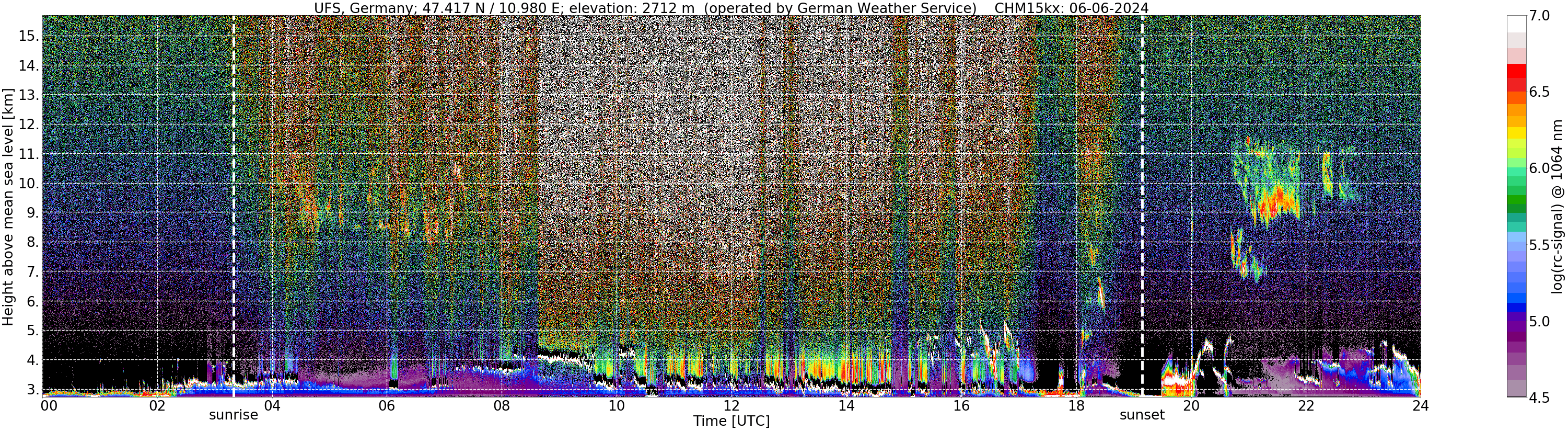Click the y-axis tick label '6.'
Image resolution: width=1568 pixels, height=431 pixels.
[33, 301]
